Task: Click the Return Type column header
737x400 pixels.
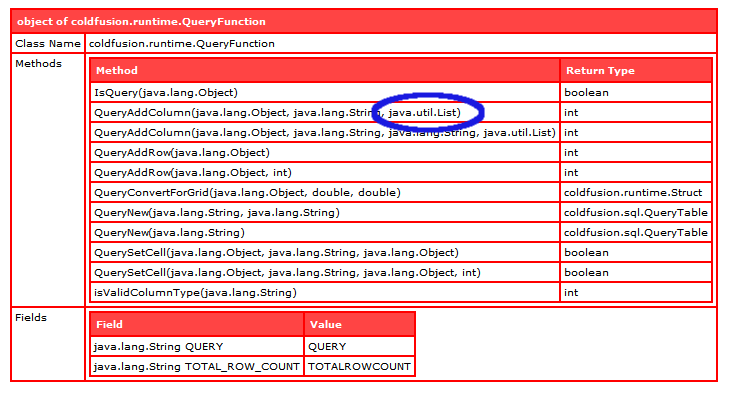Action: (636, 71)
